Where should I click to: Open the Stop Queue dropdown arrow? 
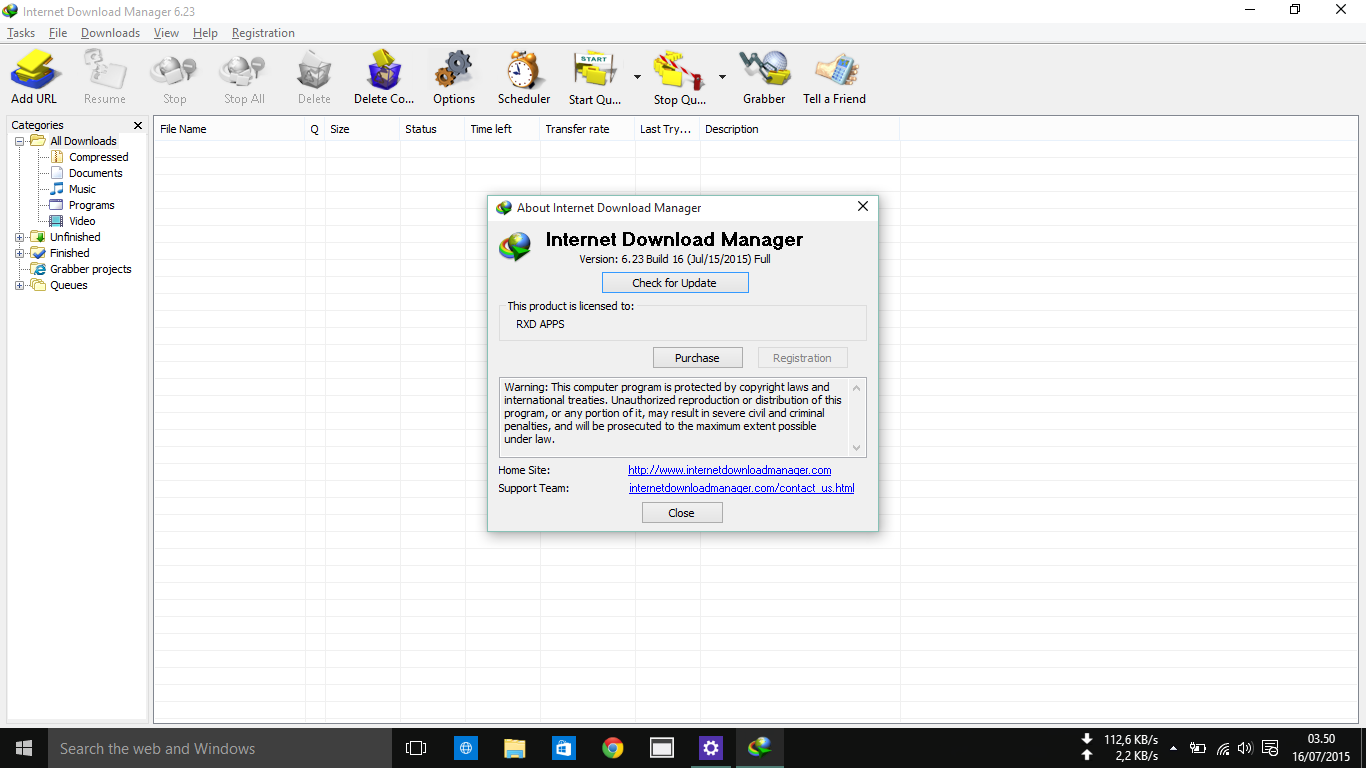click(x=722, y=76)
